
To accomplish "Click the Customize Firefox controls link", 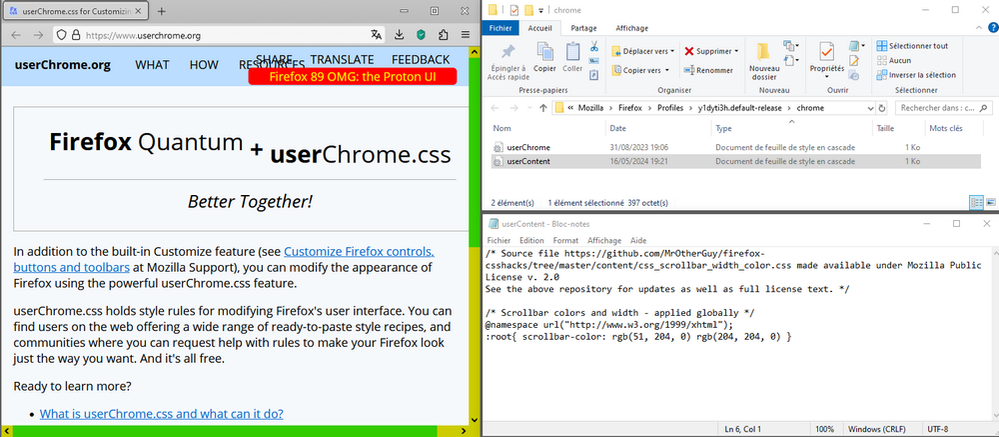I will coord(358,252).
